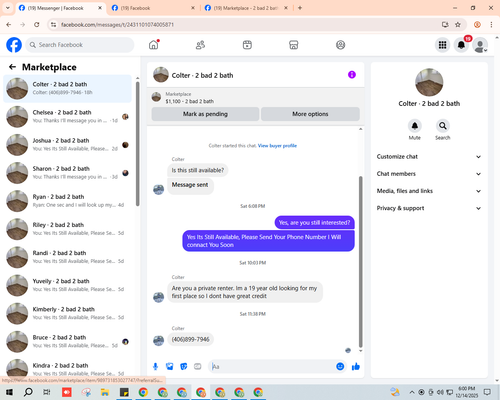Open Chrome three-dot menu
The width and height of the screenshot is (500, 400).
click(491, 24)
